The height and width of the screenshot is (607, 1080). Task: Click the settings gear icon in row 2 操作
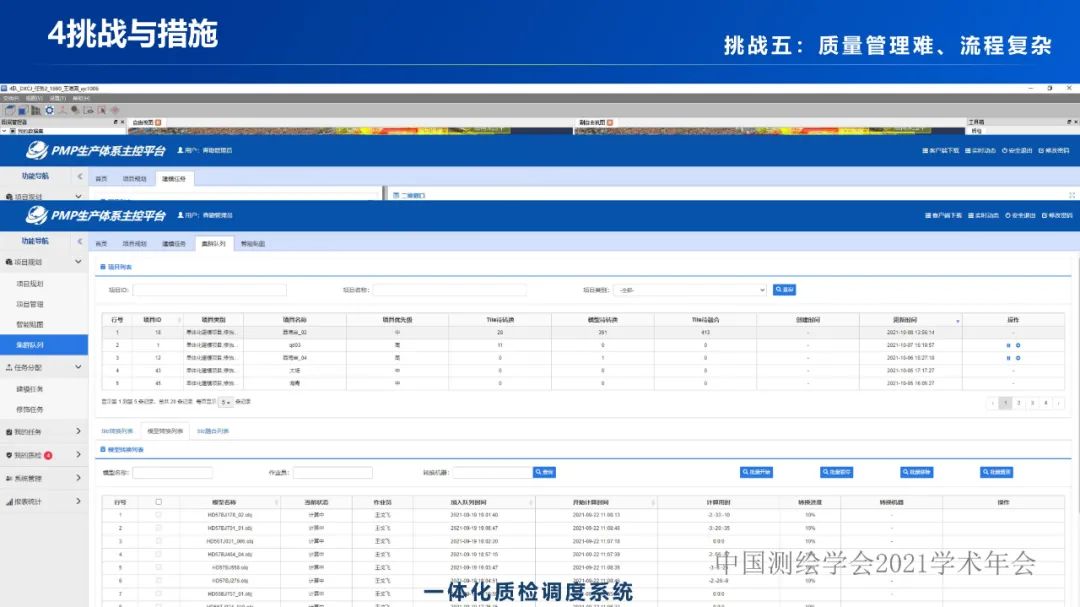point(1018,345)
